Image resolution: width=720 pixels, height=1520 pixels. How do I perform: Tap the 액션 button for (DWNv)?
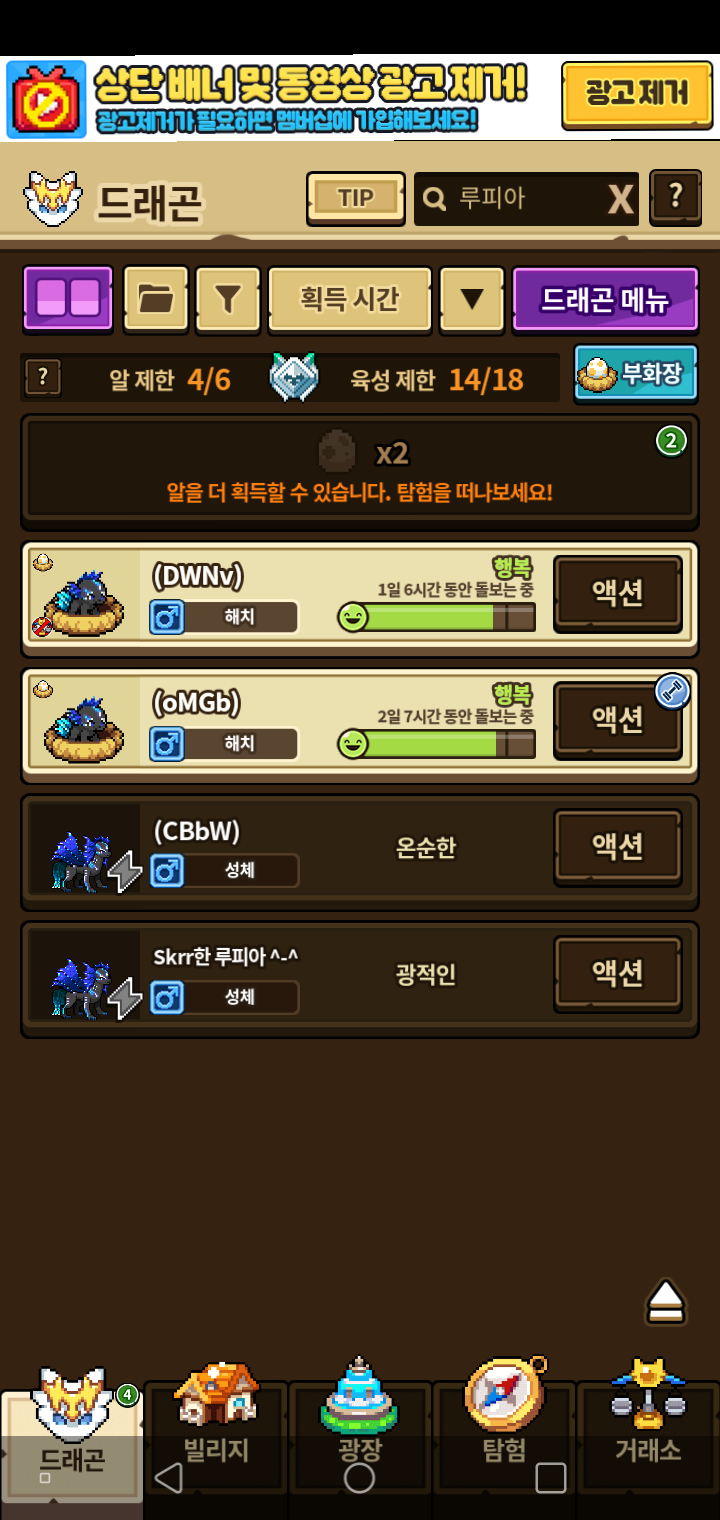pyautogui.click(x=619, y=592)
